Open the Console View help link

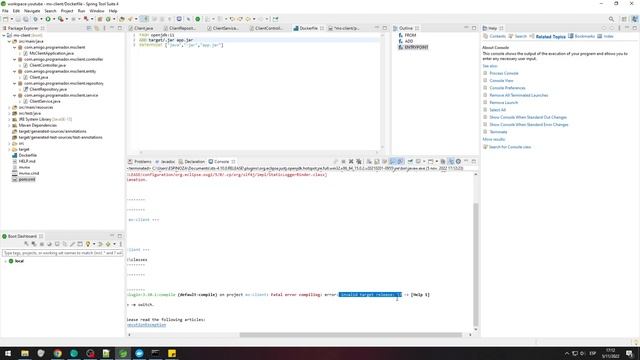(501, 80)
